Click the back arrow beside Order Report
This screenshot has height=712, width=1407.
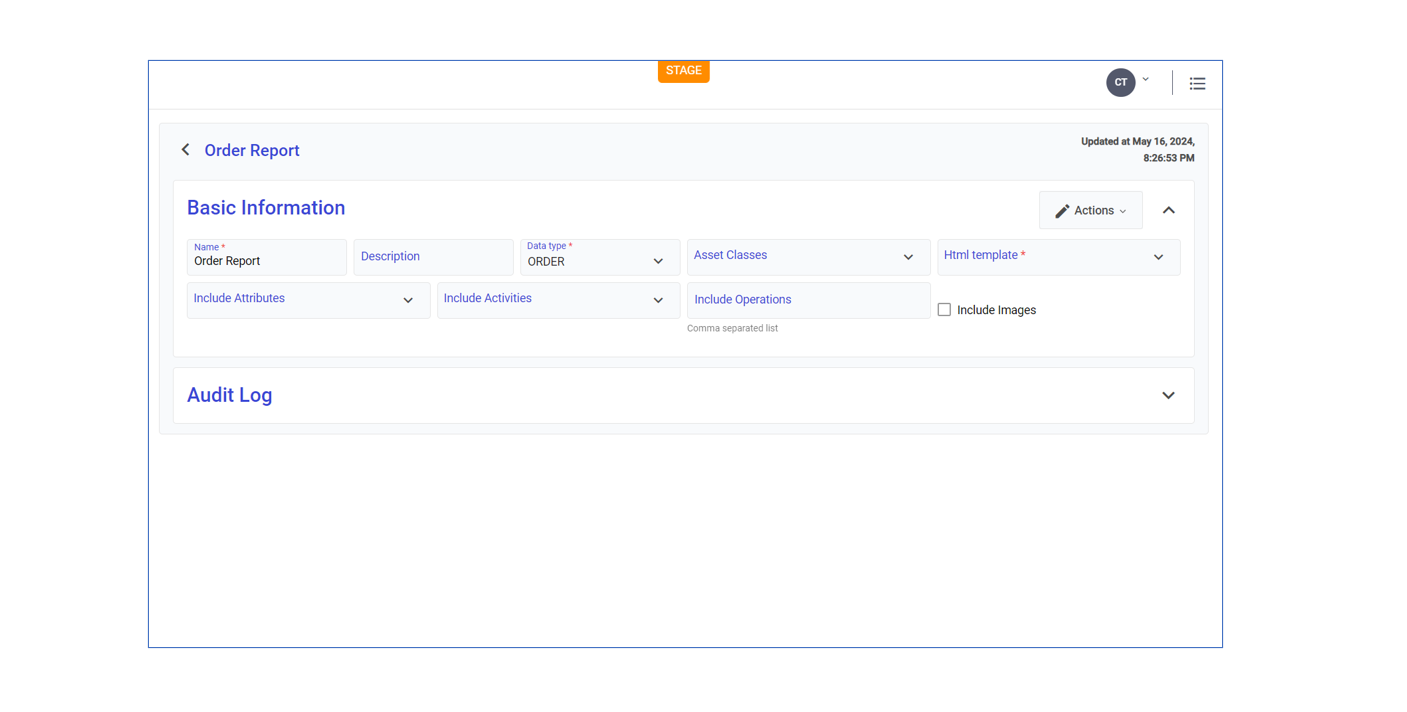185,150
